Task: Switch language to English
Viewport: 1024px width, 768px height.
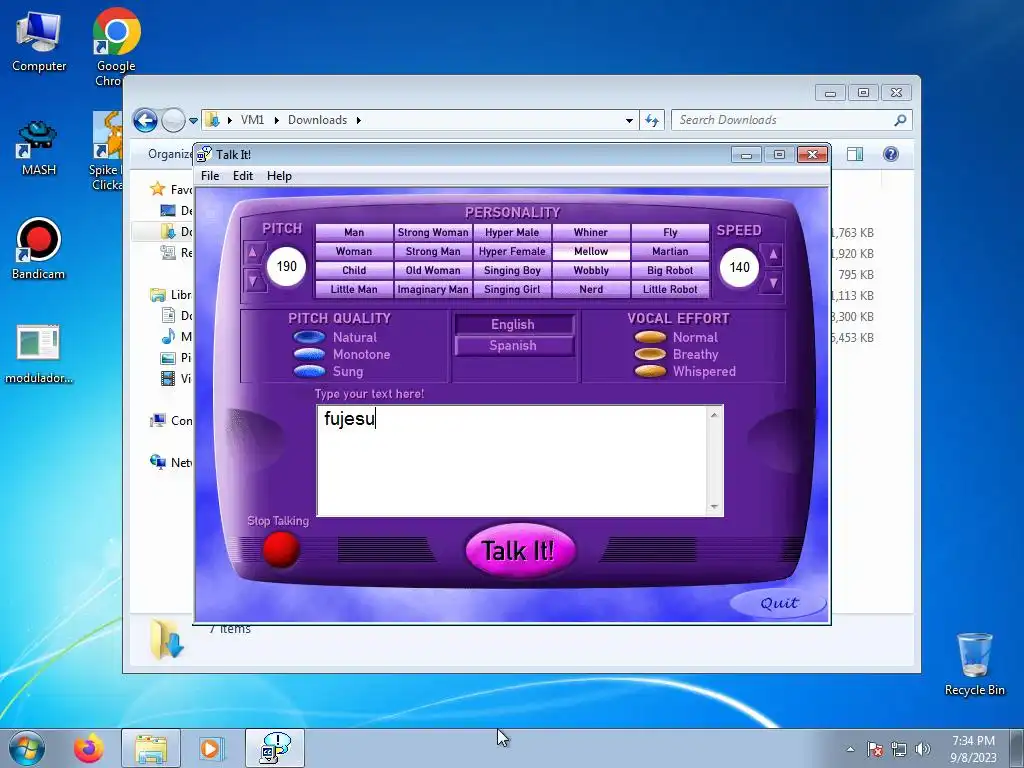Action: tap(513, 325)
